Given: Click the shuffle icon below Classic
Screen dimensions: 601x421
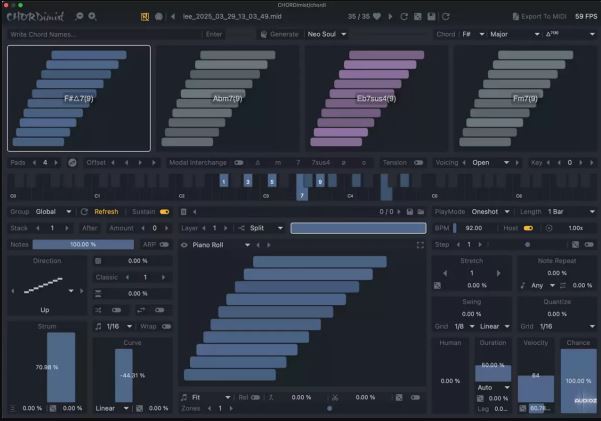Looking at the screenshot, I should 99,310.
